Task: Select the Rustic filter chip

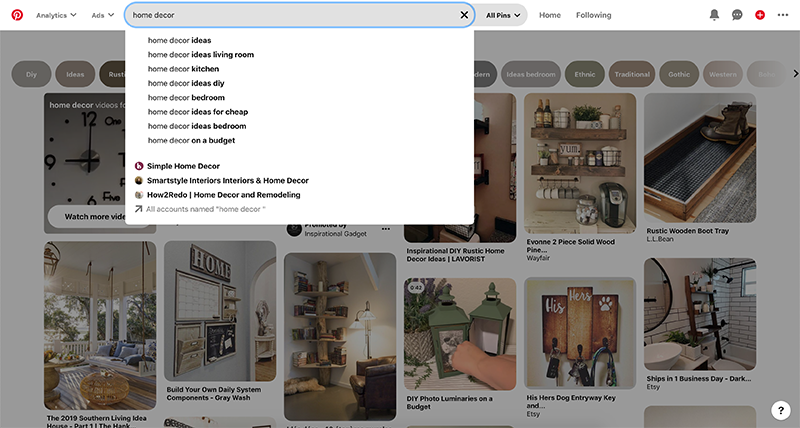Action: pyautogui.click(x=112, y=74)
